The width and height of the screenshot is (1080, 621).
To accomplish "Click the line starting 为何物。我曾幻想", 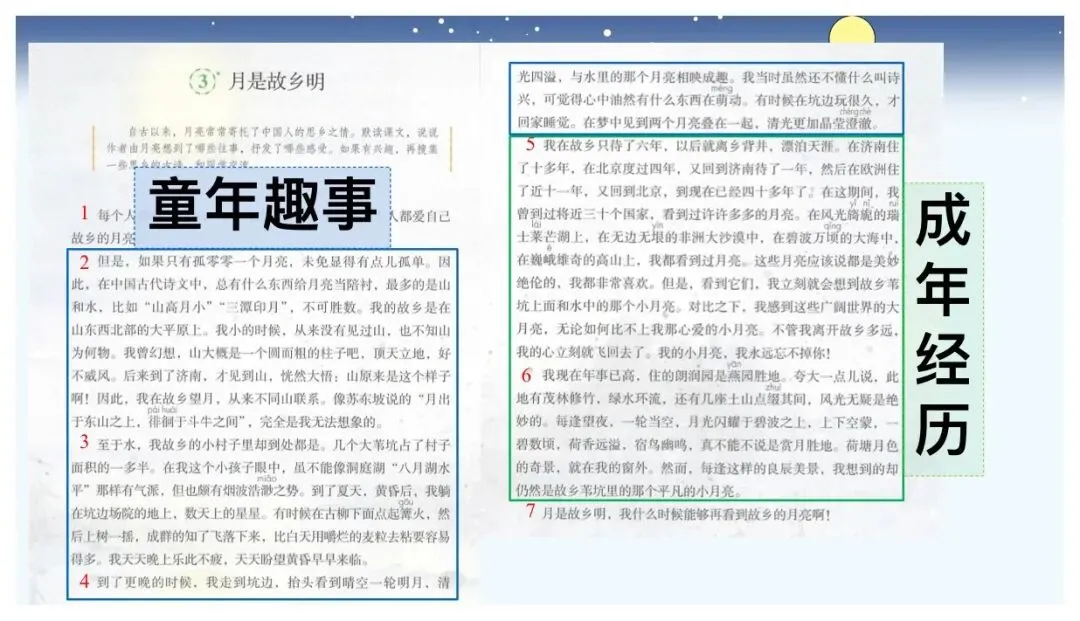I will coord(261,353).
